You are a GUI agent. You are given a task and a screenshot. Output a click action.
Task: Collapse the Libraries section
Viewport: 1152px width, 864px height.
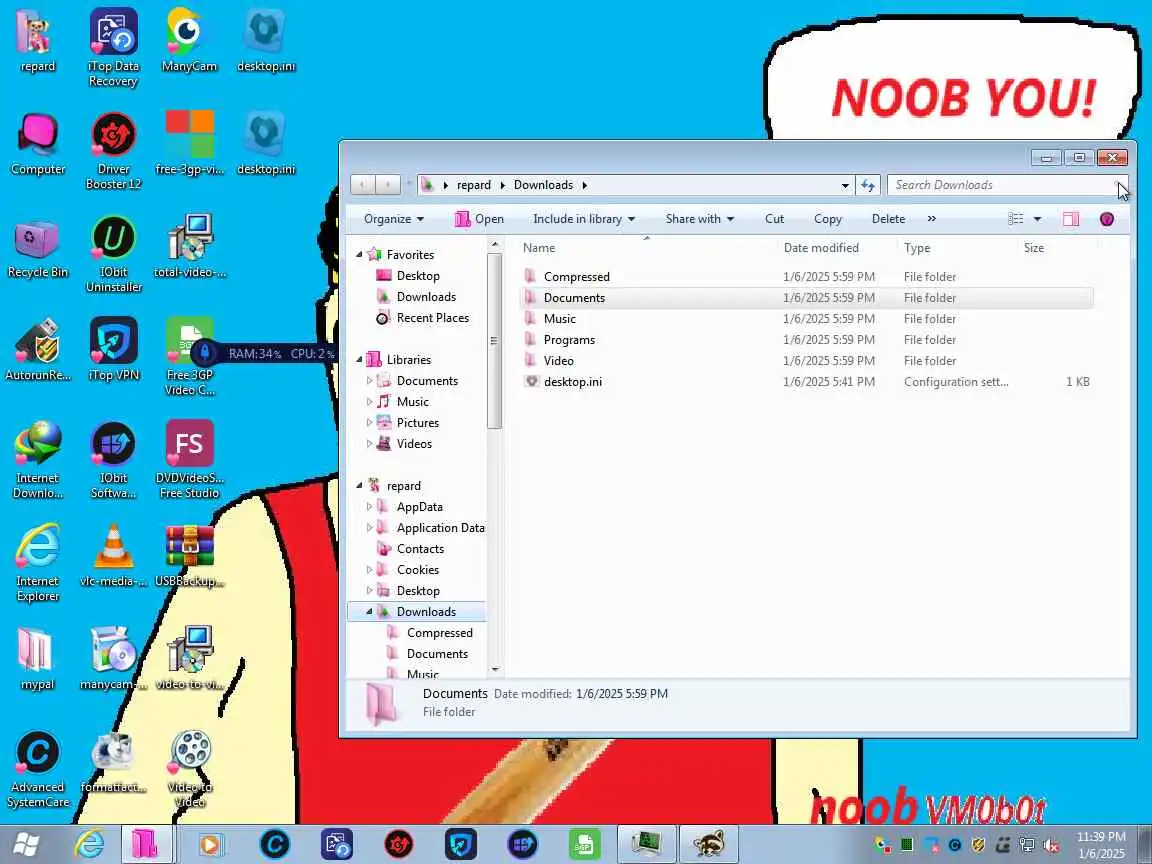359,360
